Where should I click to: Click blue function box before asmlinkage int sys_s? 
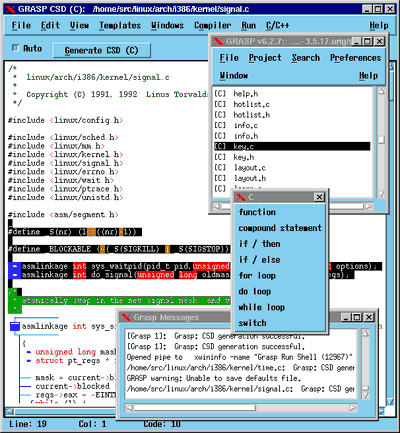point(15,326)
